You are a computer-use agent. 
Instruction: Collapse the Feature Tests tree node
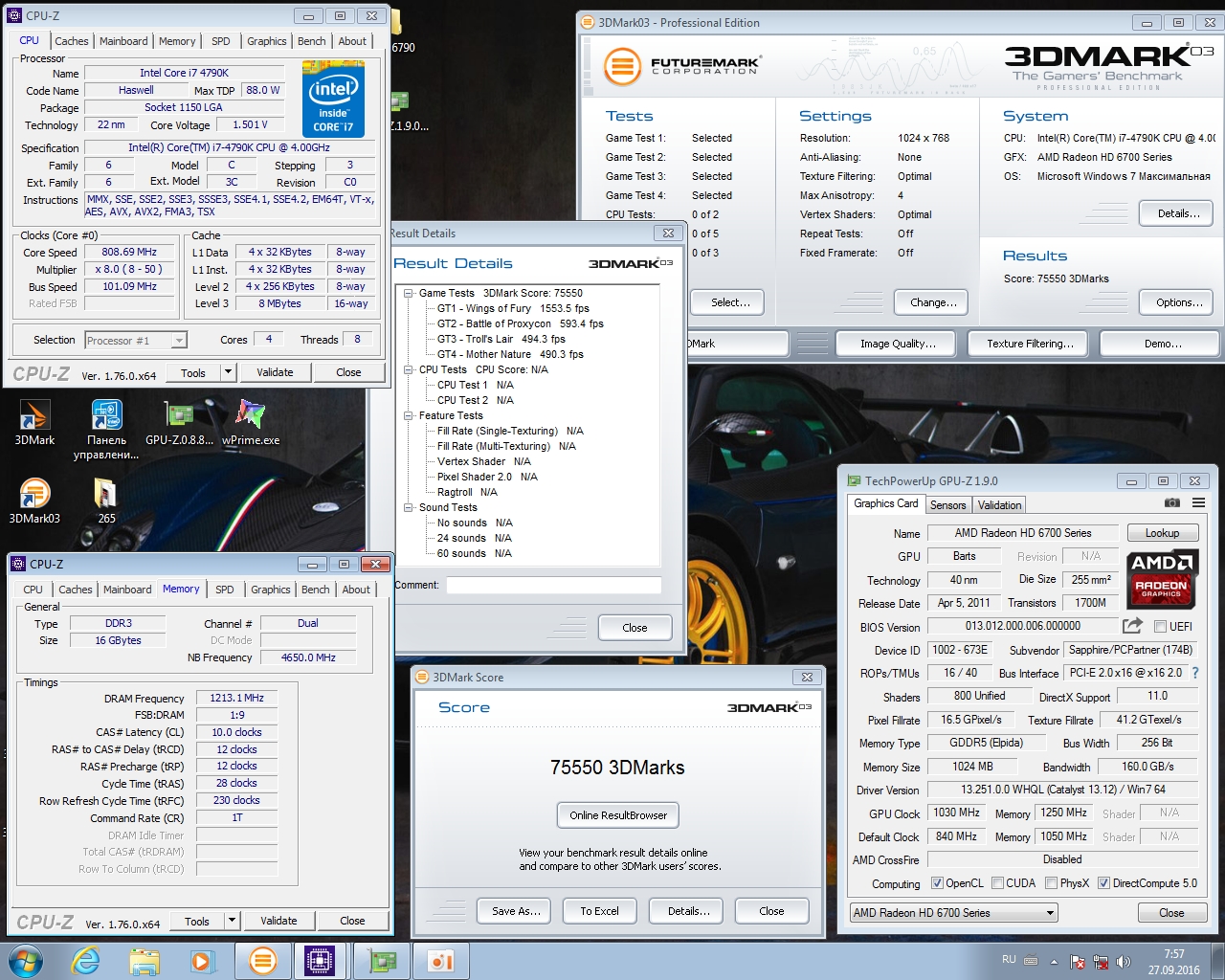[409, 415]
